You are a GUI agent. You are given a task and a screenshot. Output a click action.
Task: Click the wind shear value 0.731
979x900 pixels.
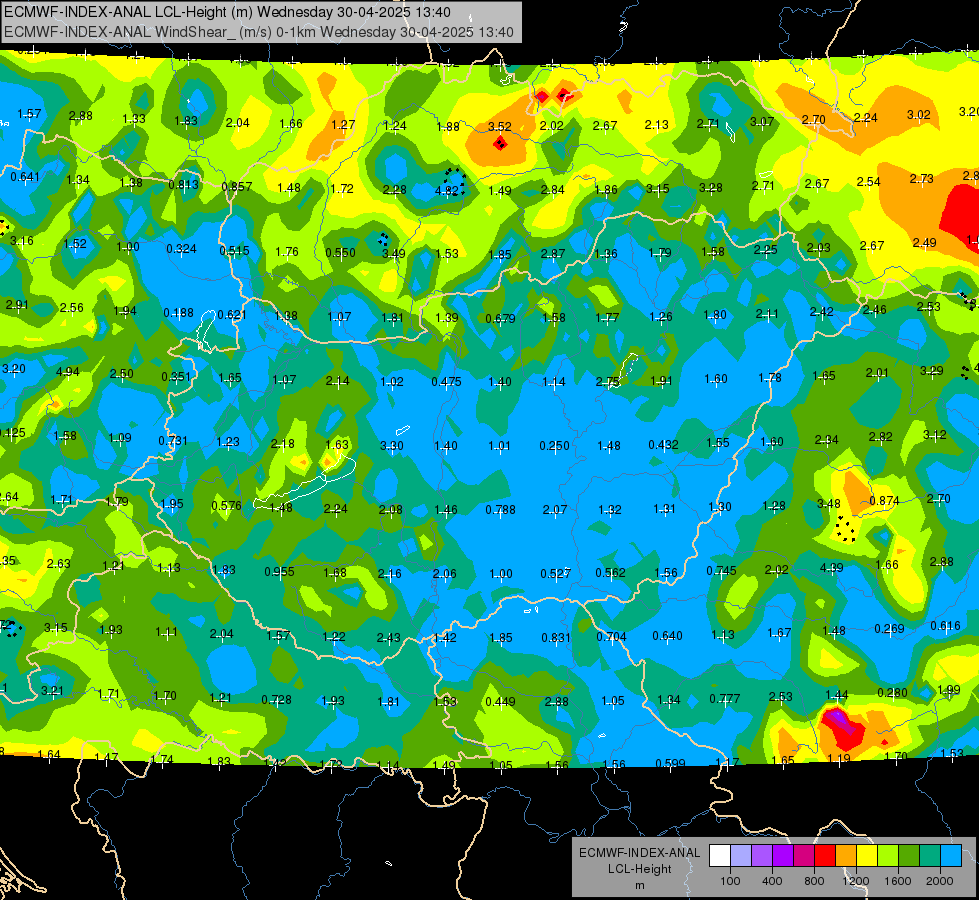click(x=173, y=441)
